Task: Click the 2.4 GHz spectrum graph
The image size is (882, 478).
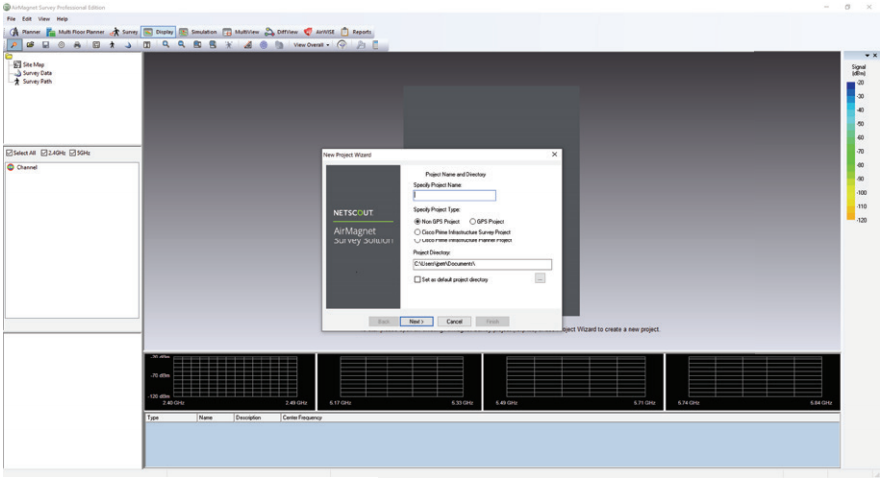Action: point(230,382)
